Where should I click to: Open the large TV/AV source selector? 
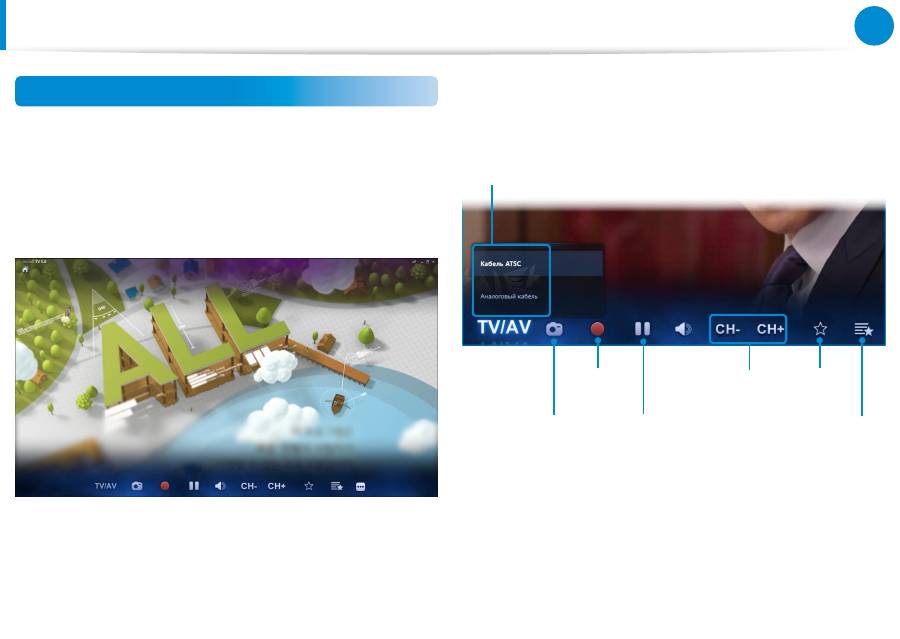(503, 328)
